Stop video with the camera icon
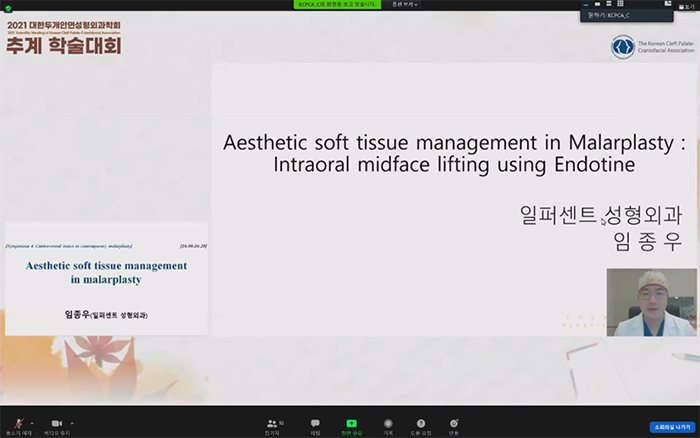The height and width of the screenshot is (438, 700). coord(57,426)
